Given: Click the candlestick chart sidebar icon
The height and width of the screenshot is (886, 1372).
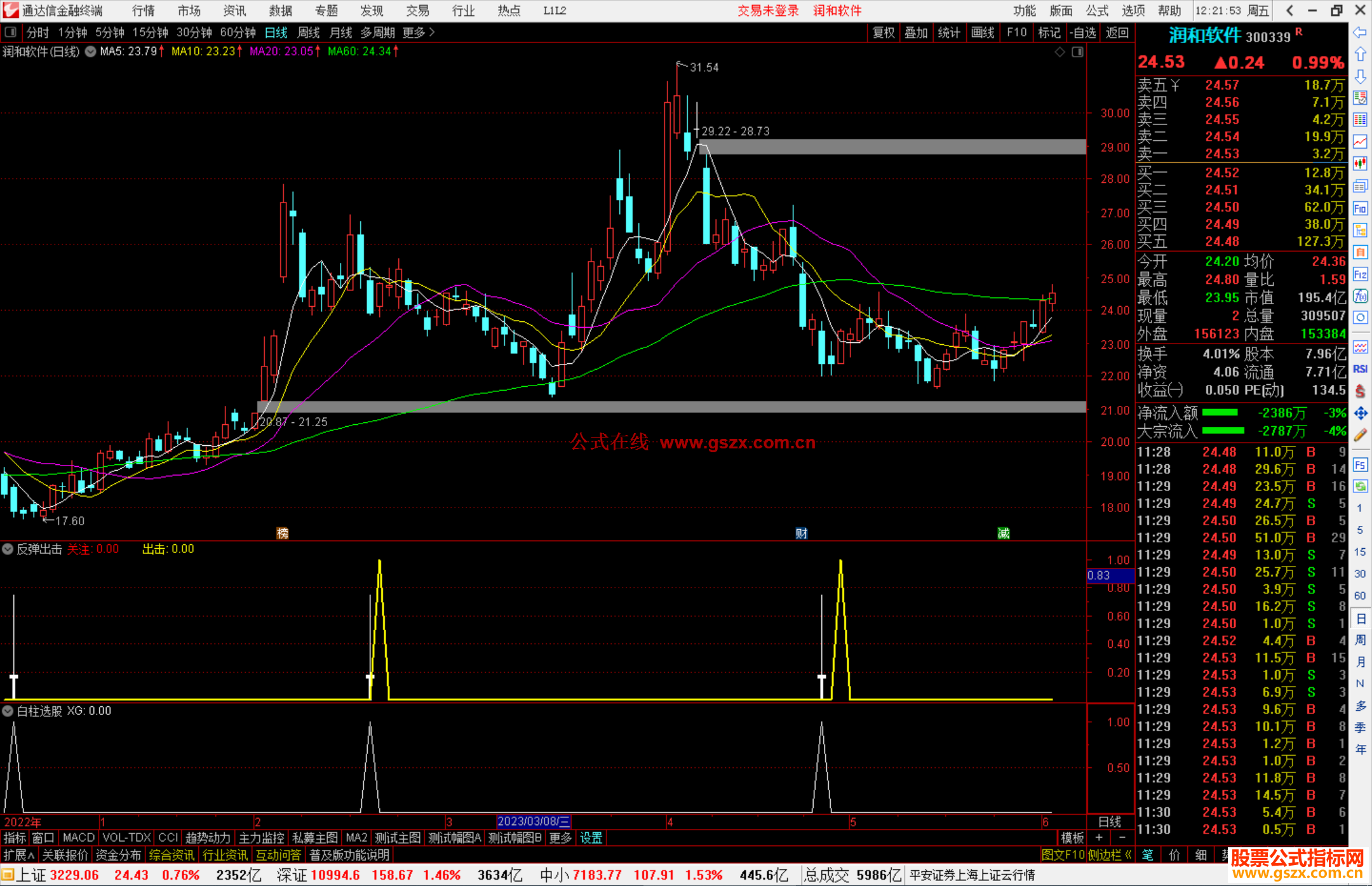Looking at the screenshot, I should 1359,163.
